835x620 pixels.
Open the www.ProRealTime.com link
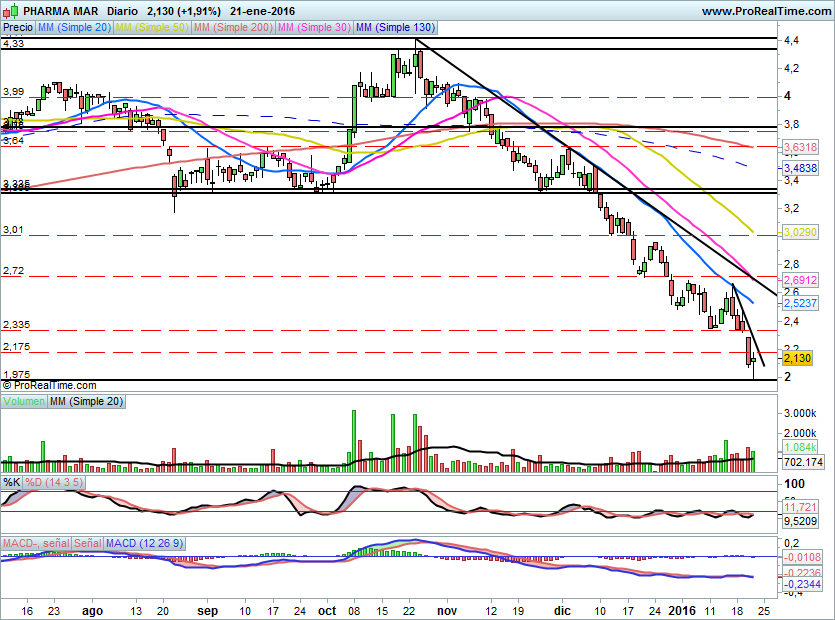click(x=766, y=11)
